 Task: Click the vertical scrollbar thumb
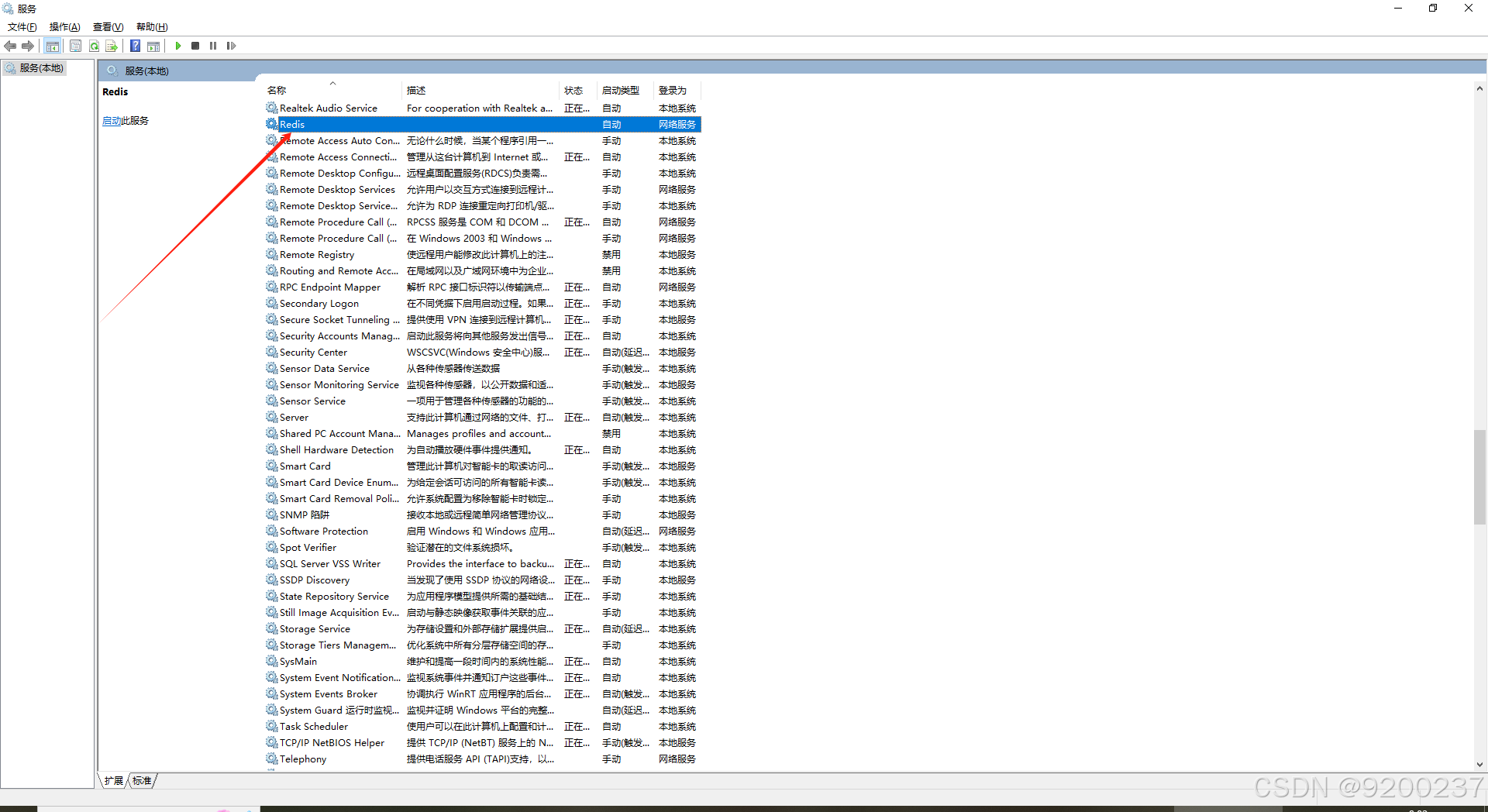coord(1479,477)
